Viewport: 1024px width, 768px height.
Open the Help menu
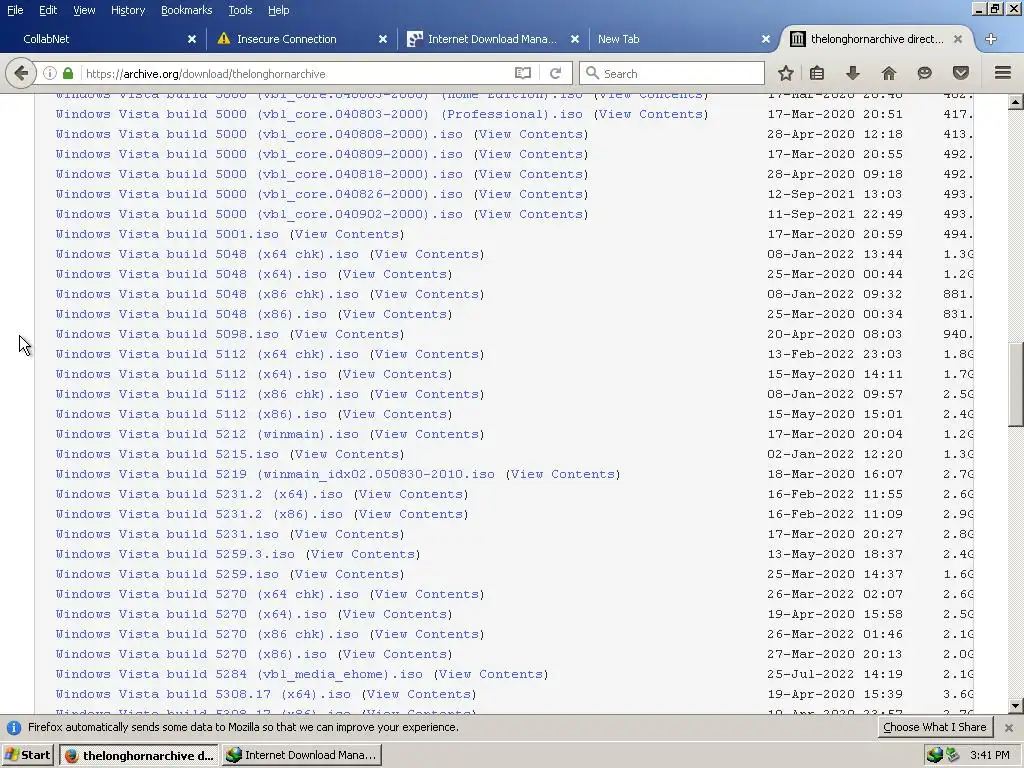(279, 10)
